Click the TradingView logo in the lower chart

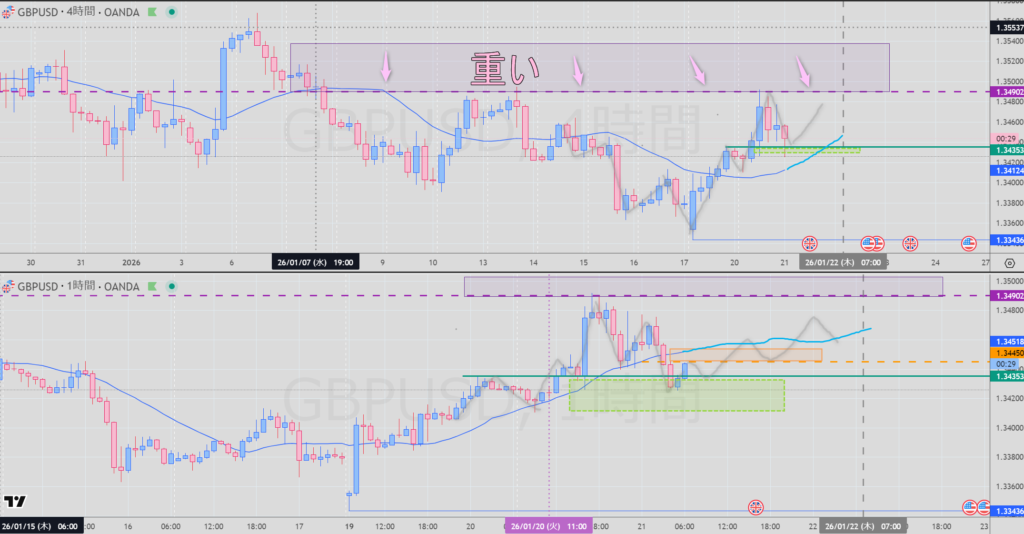point(15,503)
